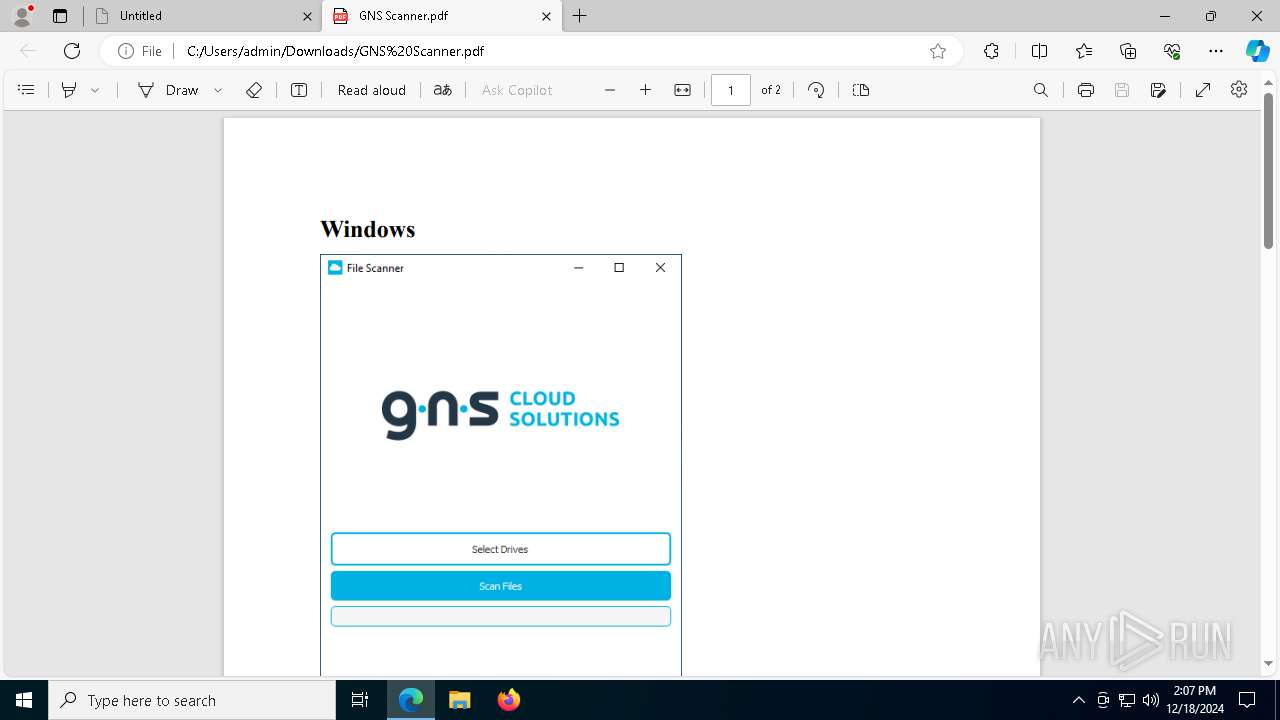Image resolution: width=1280 pixels, height=720 pixels.
Task: Print the PDF document
Action: [x=1086, y=90]
